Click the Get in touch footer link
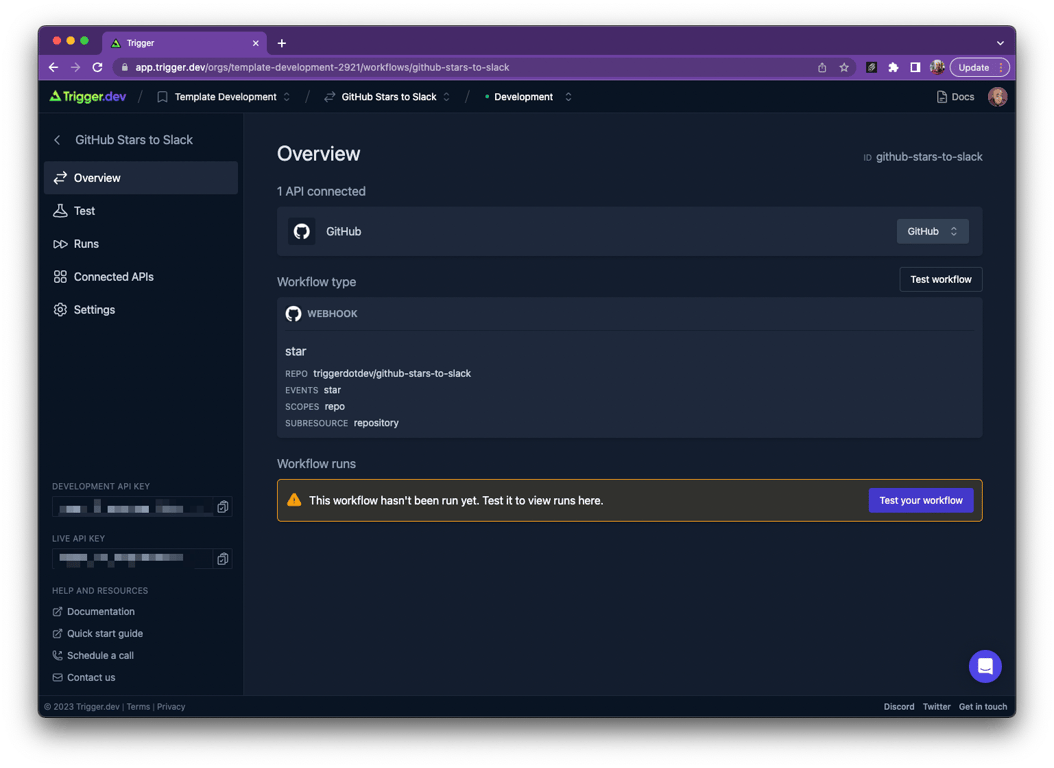The image size is (1054, 768). 983,707
